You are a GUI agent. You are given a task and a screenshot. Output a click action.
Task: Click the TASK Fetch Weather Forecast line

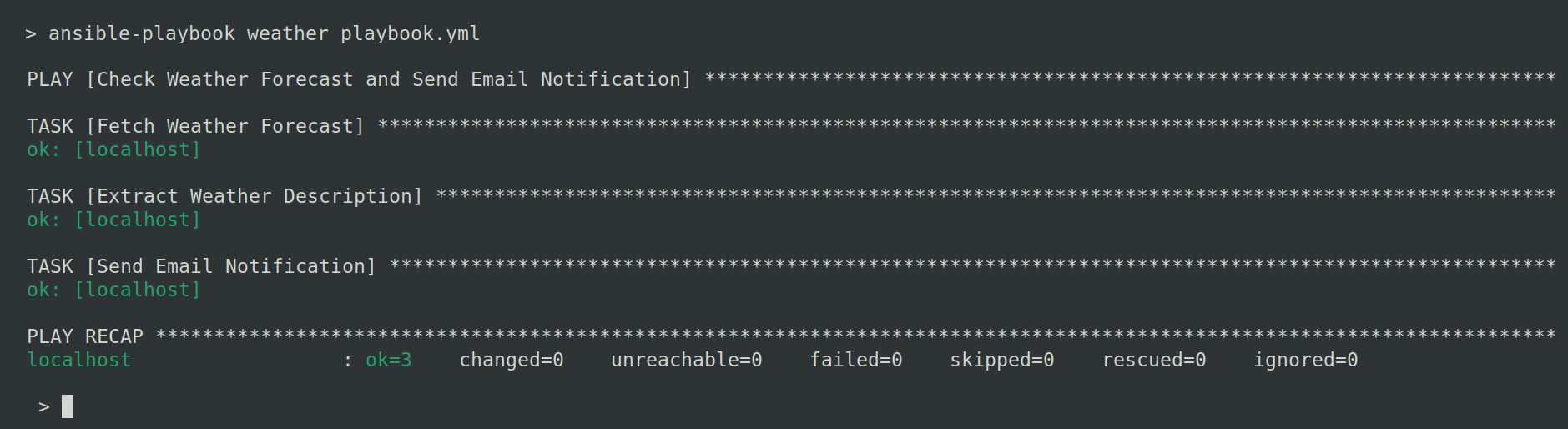(195, 126)
